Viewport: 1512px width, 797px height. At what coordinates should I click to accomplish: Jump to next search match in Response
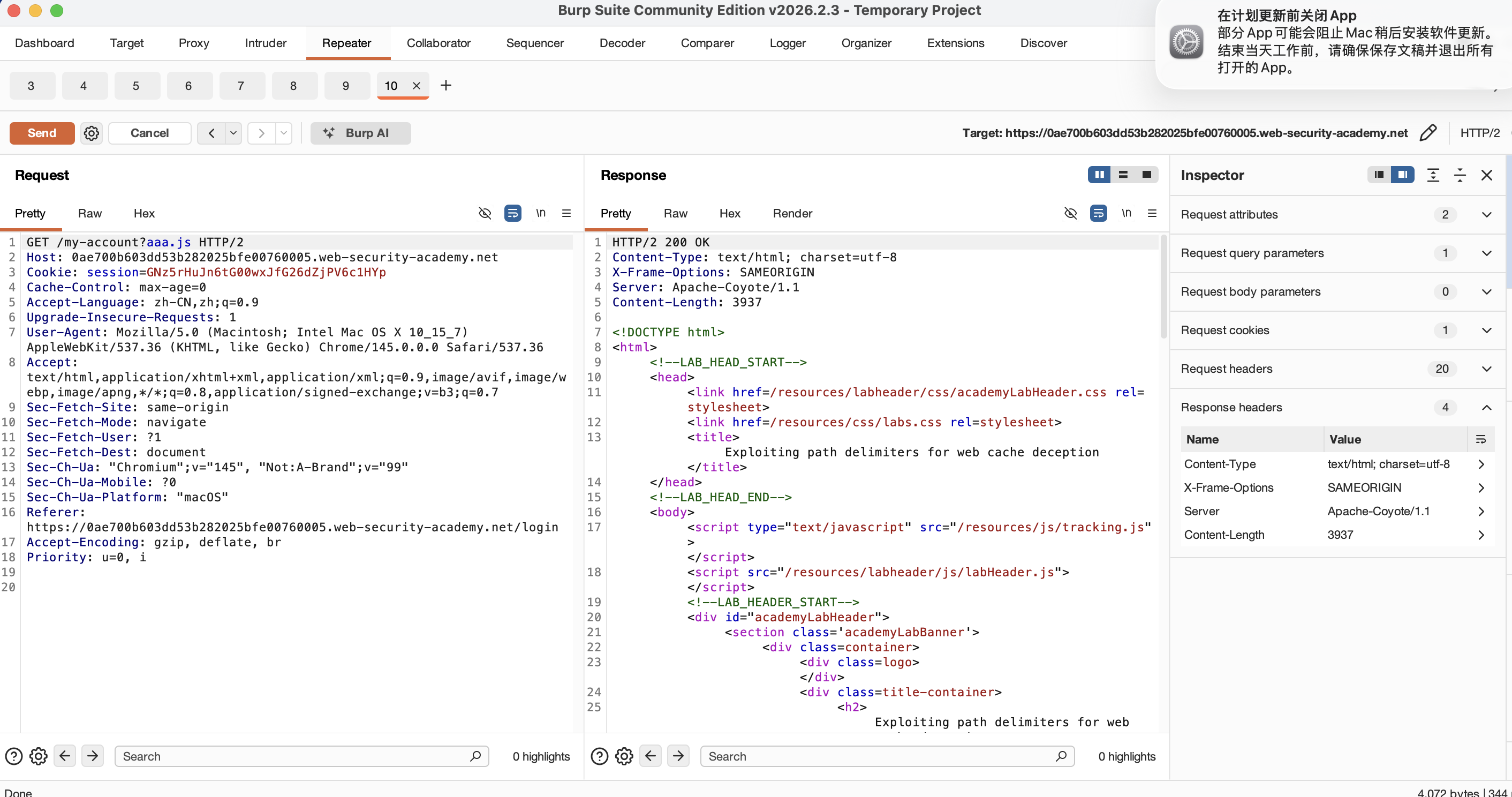click(x=678, y=756)
